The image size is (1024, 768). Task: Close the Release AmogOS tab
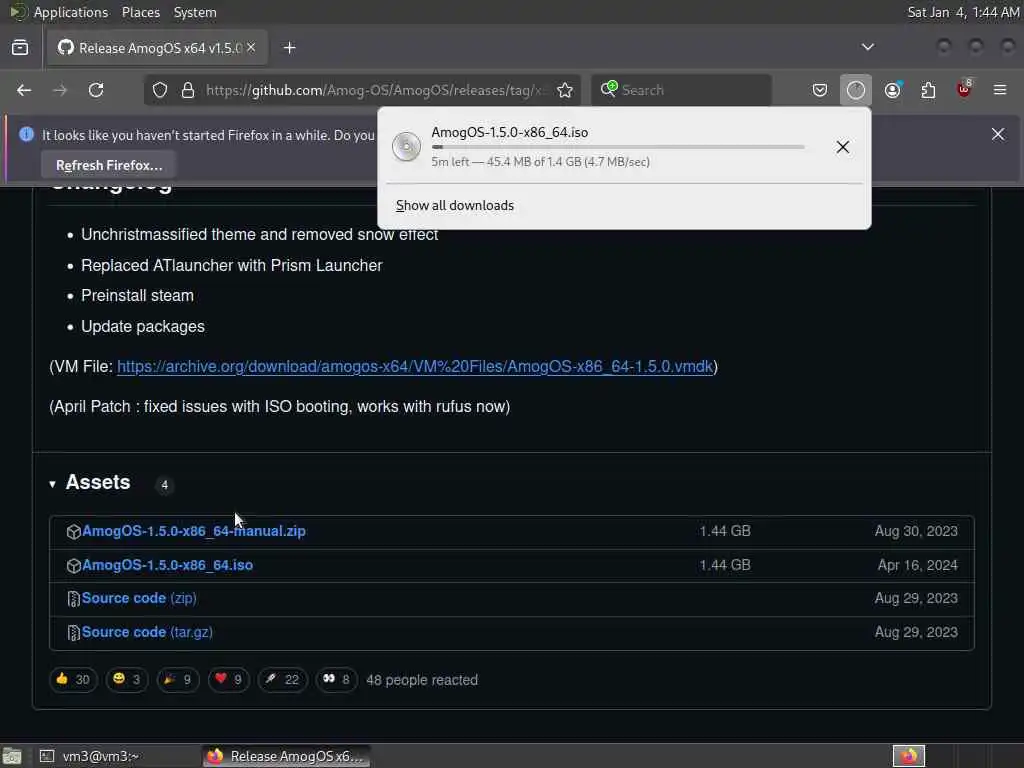pos(251,48)
